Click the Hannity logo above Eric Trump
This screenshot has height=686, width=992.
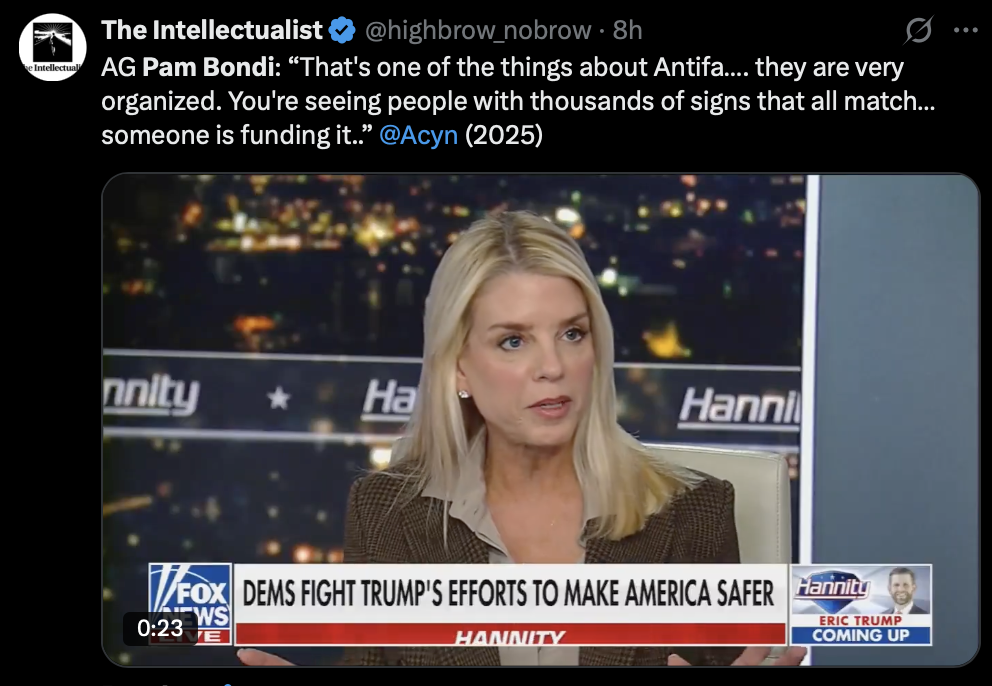coord(831,587)
